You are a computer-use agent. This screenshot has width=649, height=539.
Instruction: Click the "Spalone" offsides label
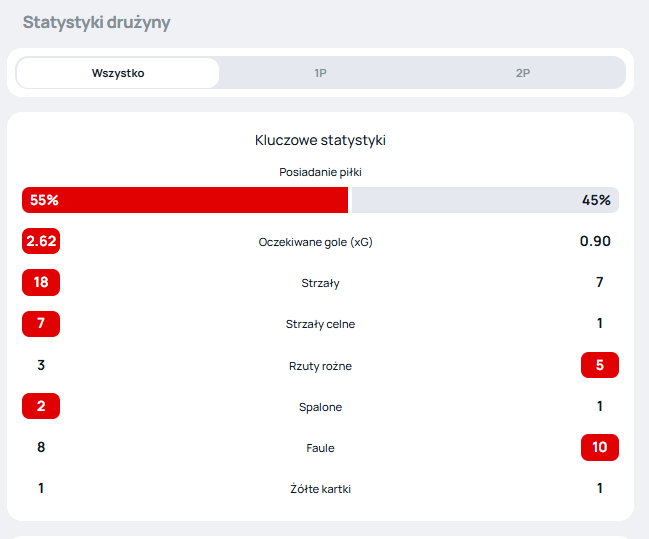point(320,407)
